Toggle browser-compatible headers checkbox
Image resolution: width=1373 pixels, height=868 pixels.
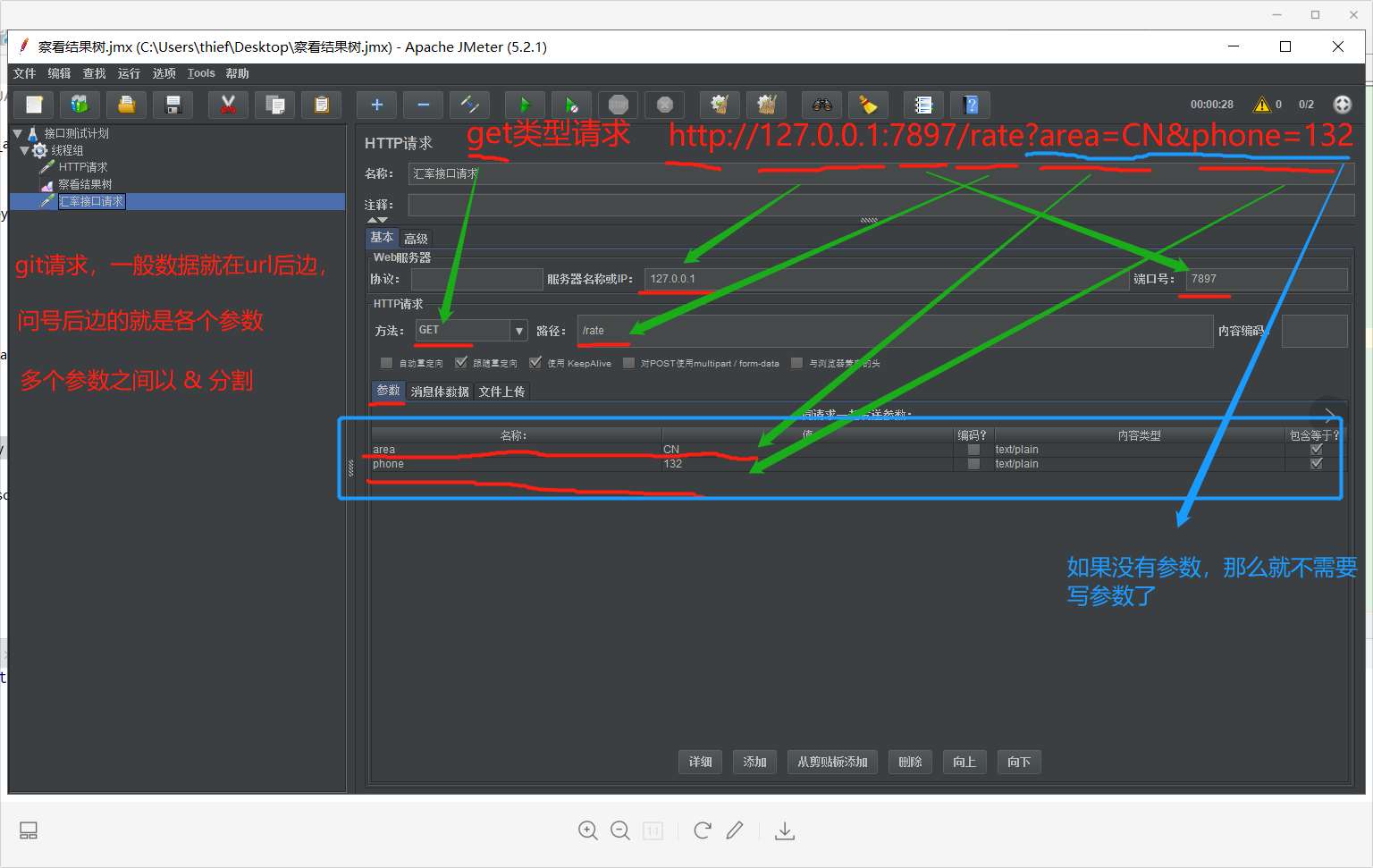(796, 363)
